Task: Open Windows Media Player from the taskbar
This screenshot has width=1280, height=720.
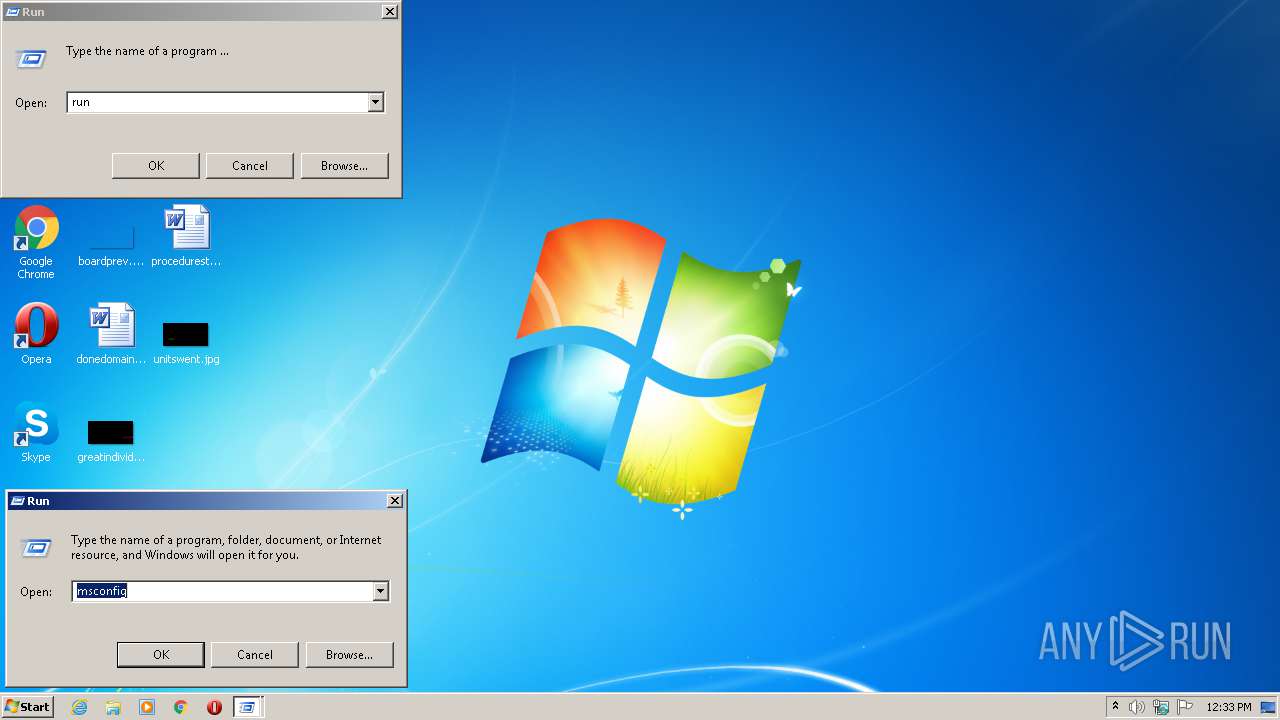Action: (x=147, y=707)
